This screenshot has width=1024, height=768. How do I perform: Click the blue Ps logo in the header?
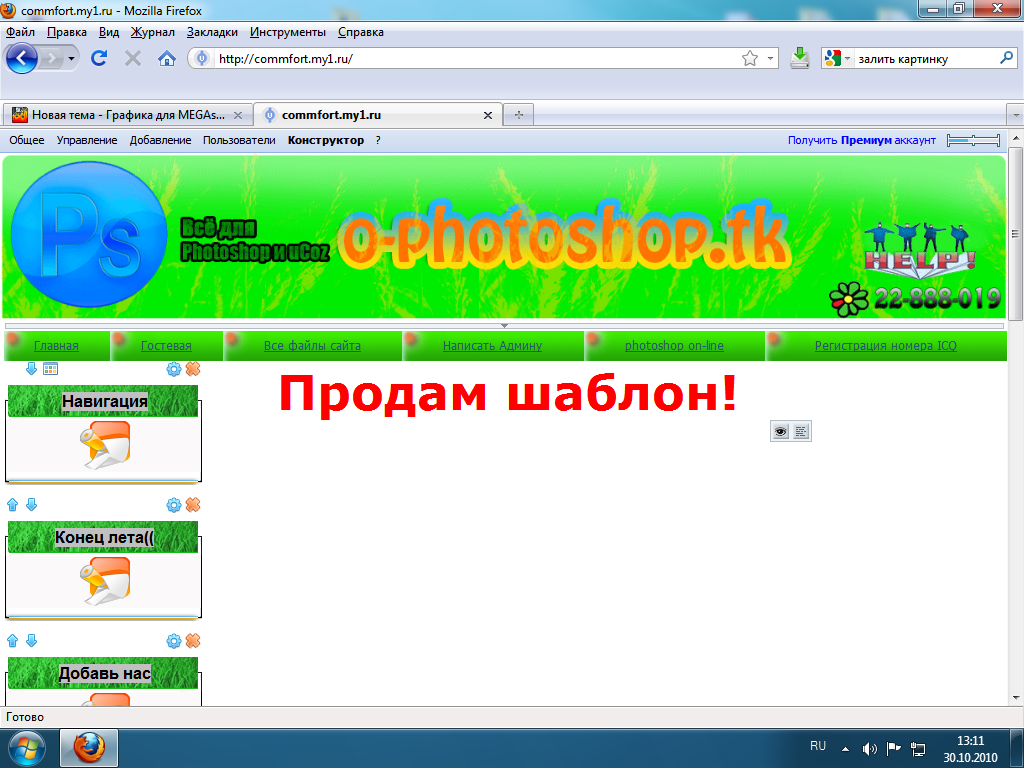click(x=89, y=234)
